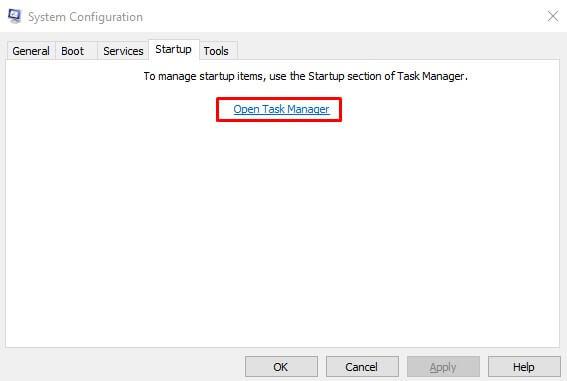
Task: Dismiss the dialog using Cancel
Action: (x=362, y=367)
